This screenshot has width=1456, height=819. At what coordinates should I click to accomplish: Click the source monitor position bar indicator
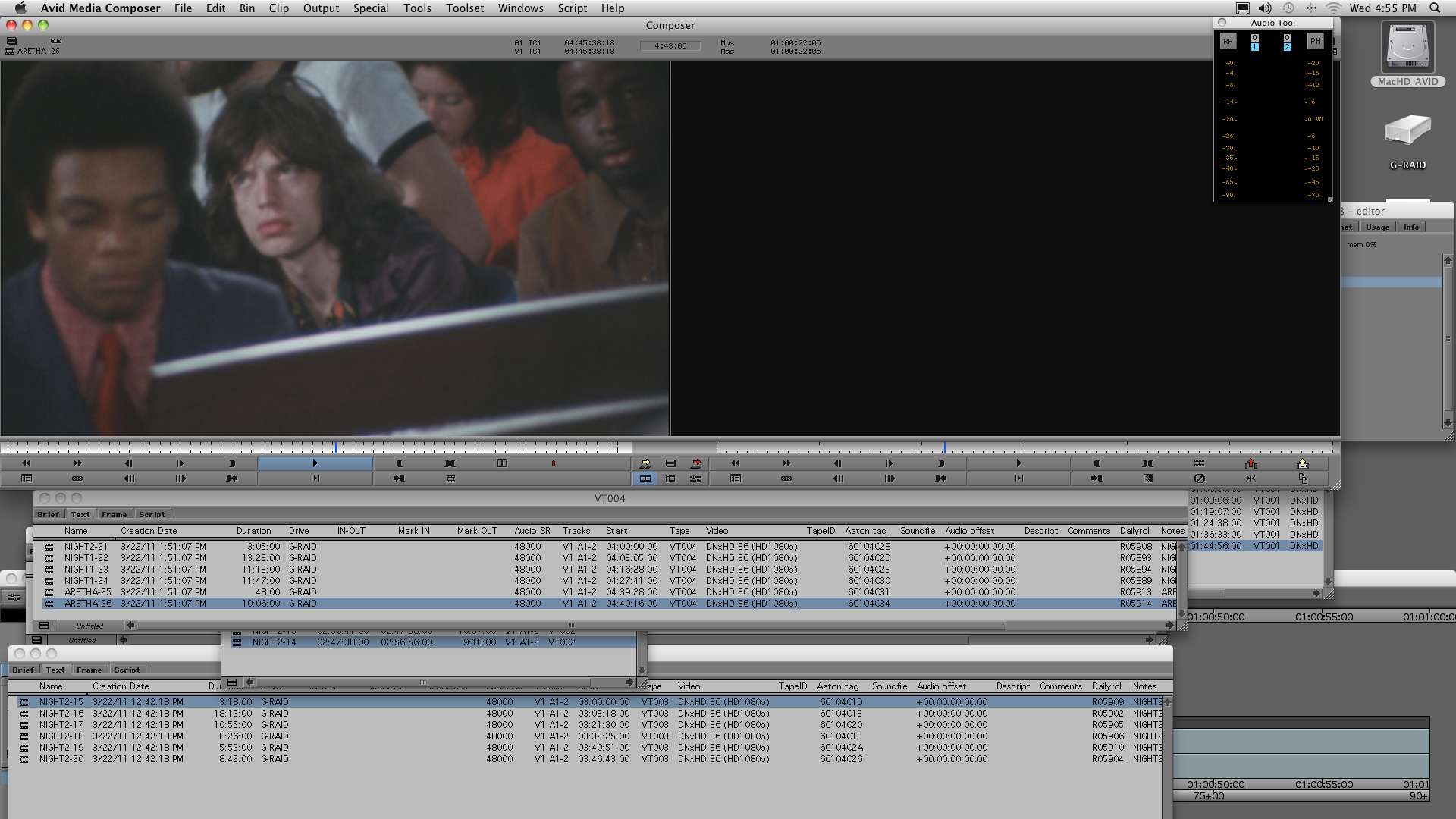click(335, 447)
